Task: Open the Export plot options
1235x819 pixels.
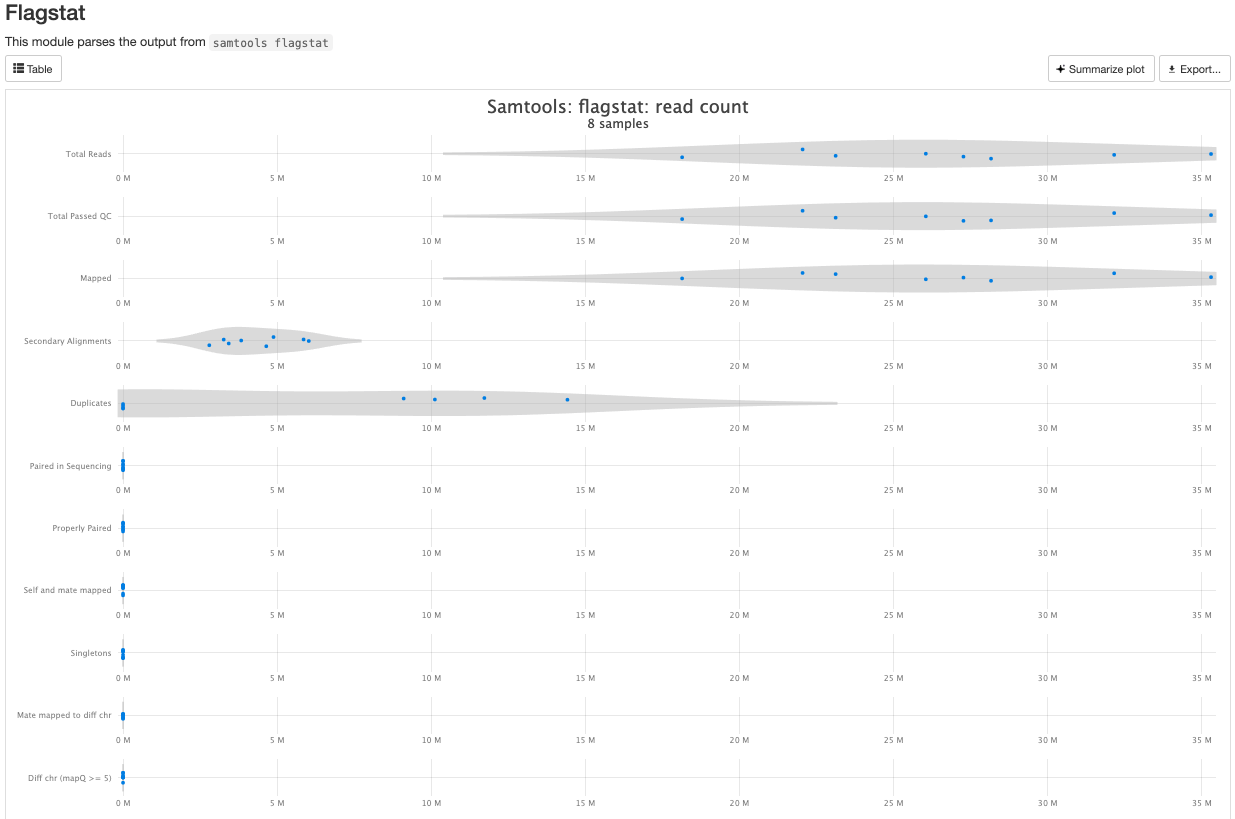Action: tap(1194, 69)
